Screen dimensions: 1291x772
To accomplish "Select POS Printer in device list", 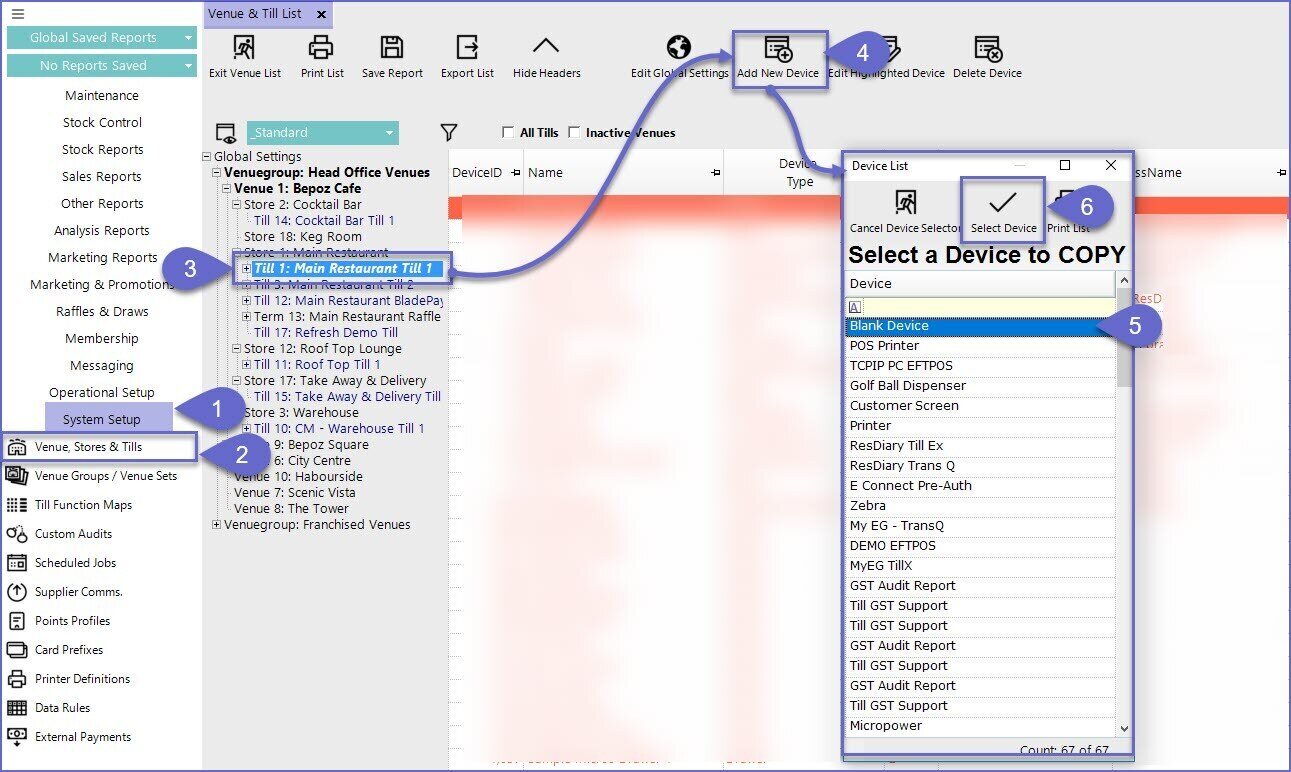I will pyautogui.click(x=885, y=346).
